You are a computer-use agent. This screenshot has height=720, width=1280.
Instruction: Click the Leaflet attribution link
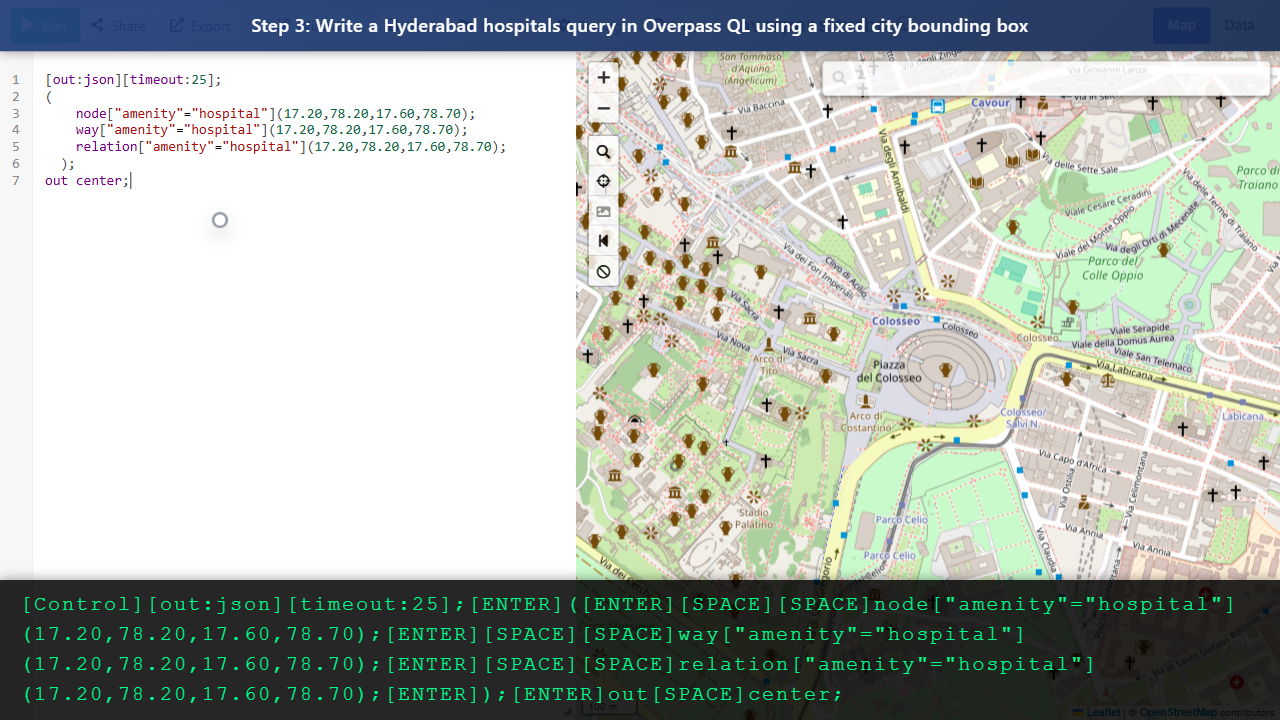(1103, 712)
